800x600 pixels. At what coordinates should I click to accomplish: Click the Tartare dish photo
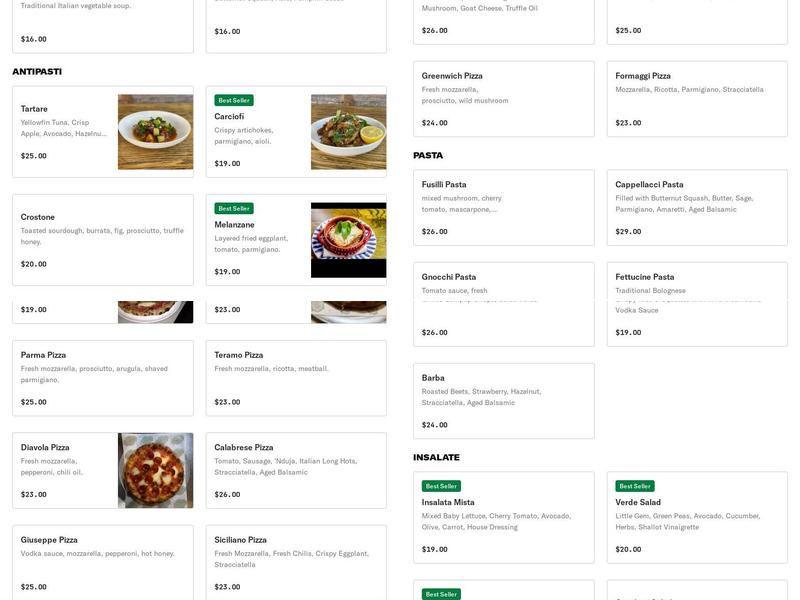click(155, 132)
